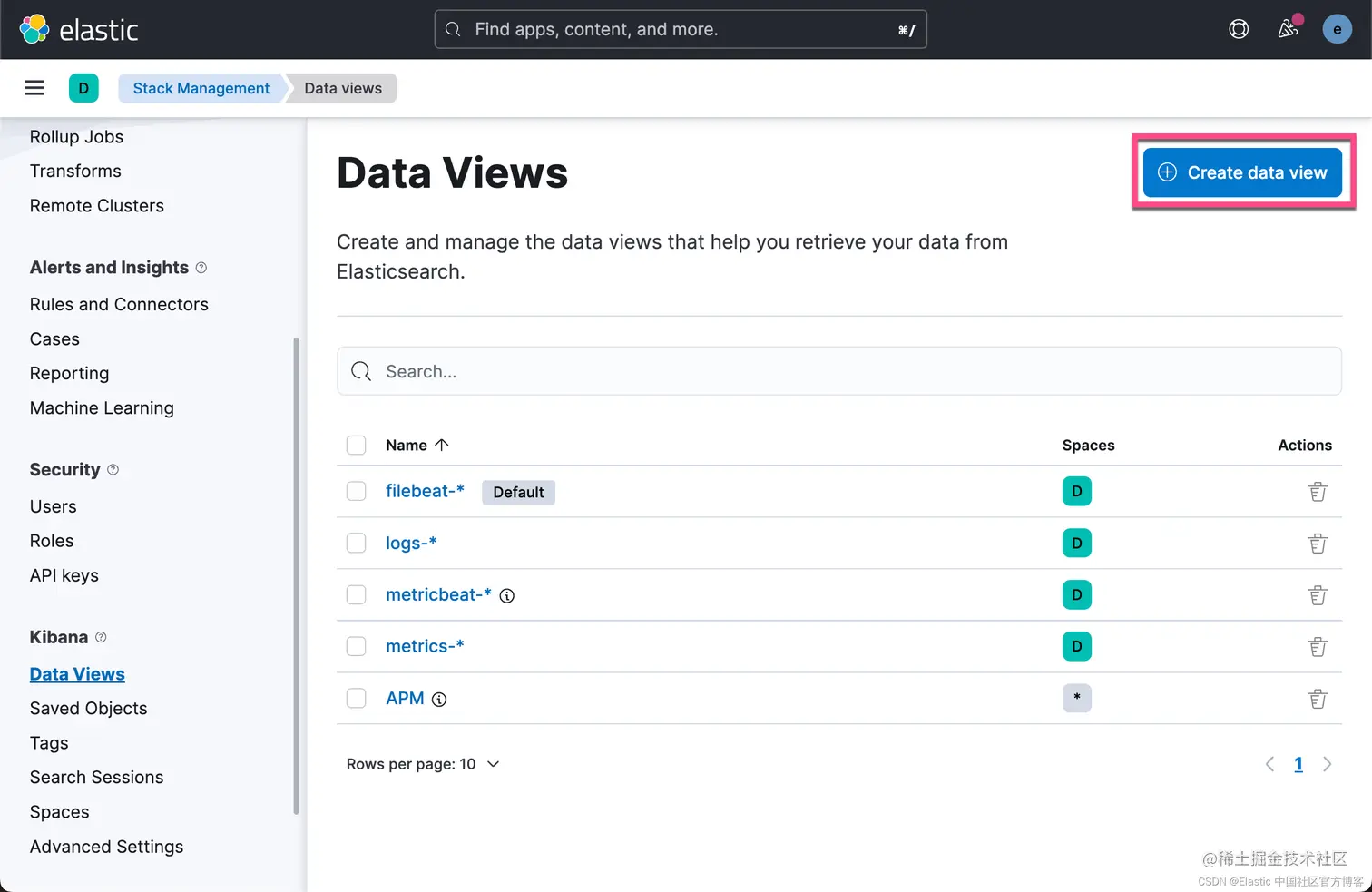1372x892 pixels.
Task: Click the Alerts and Insights help icon
Action: 201,268
